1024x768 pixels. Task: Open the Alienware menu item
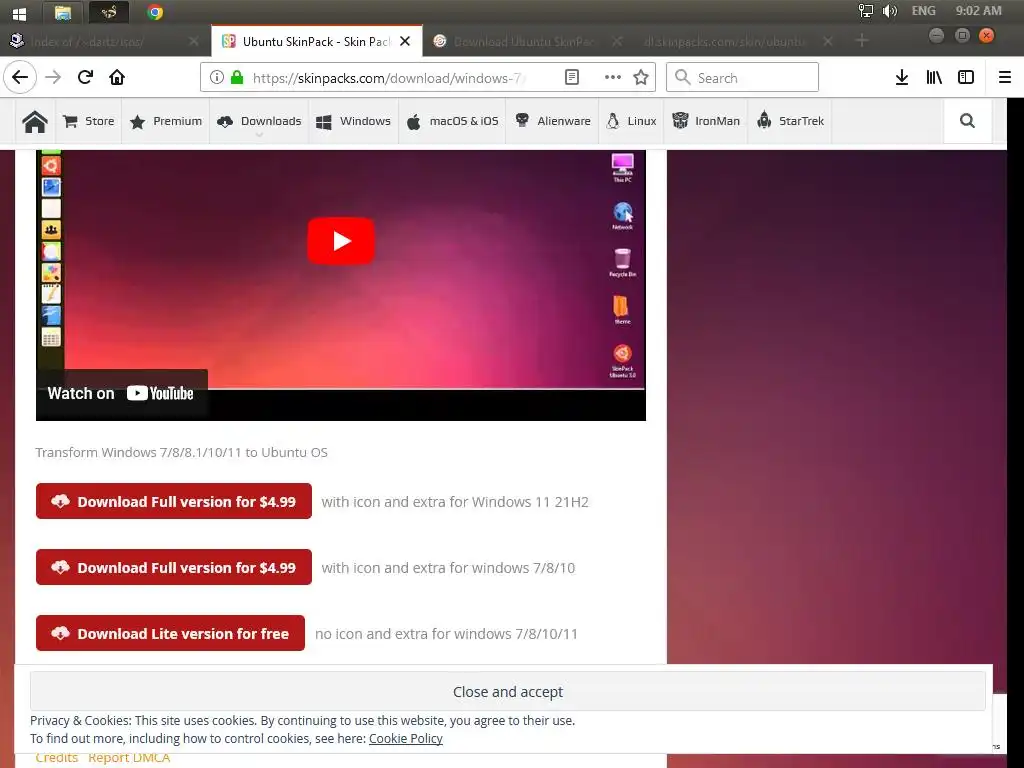[x=552, y=121]
